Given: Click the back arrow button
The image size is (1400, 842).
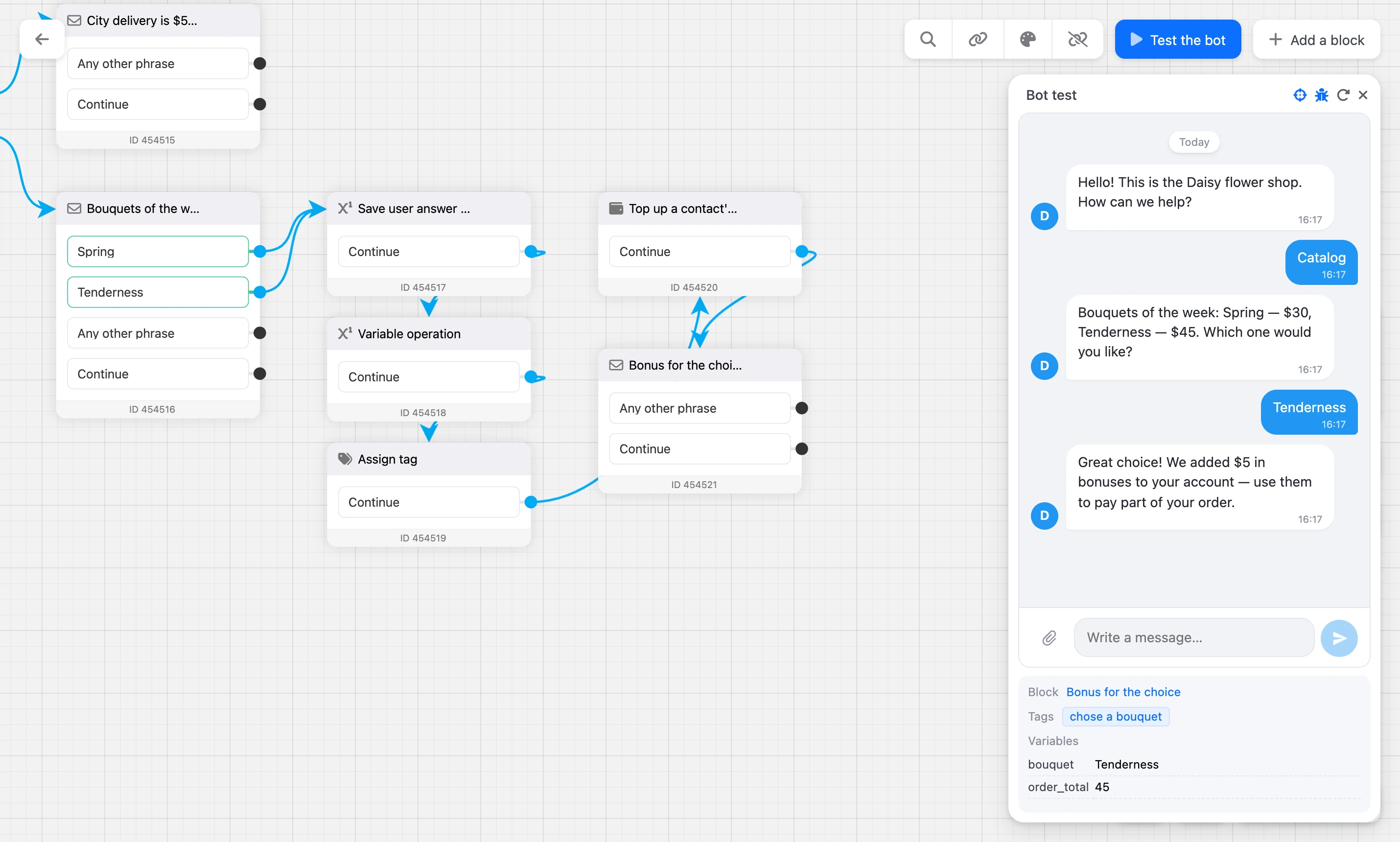Looking at the screenshot, I should click(42, 39).
